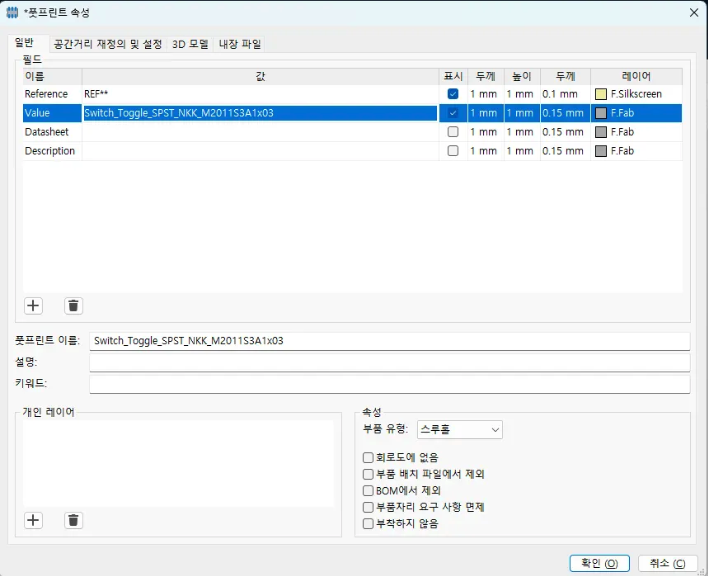The height and width of the screenshot is (576, 708).
Task: Open Reference layer F.Silkscreen selector
Action: click(x=636, y=94)
